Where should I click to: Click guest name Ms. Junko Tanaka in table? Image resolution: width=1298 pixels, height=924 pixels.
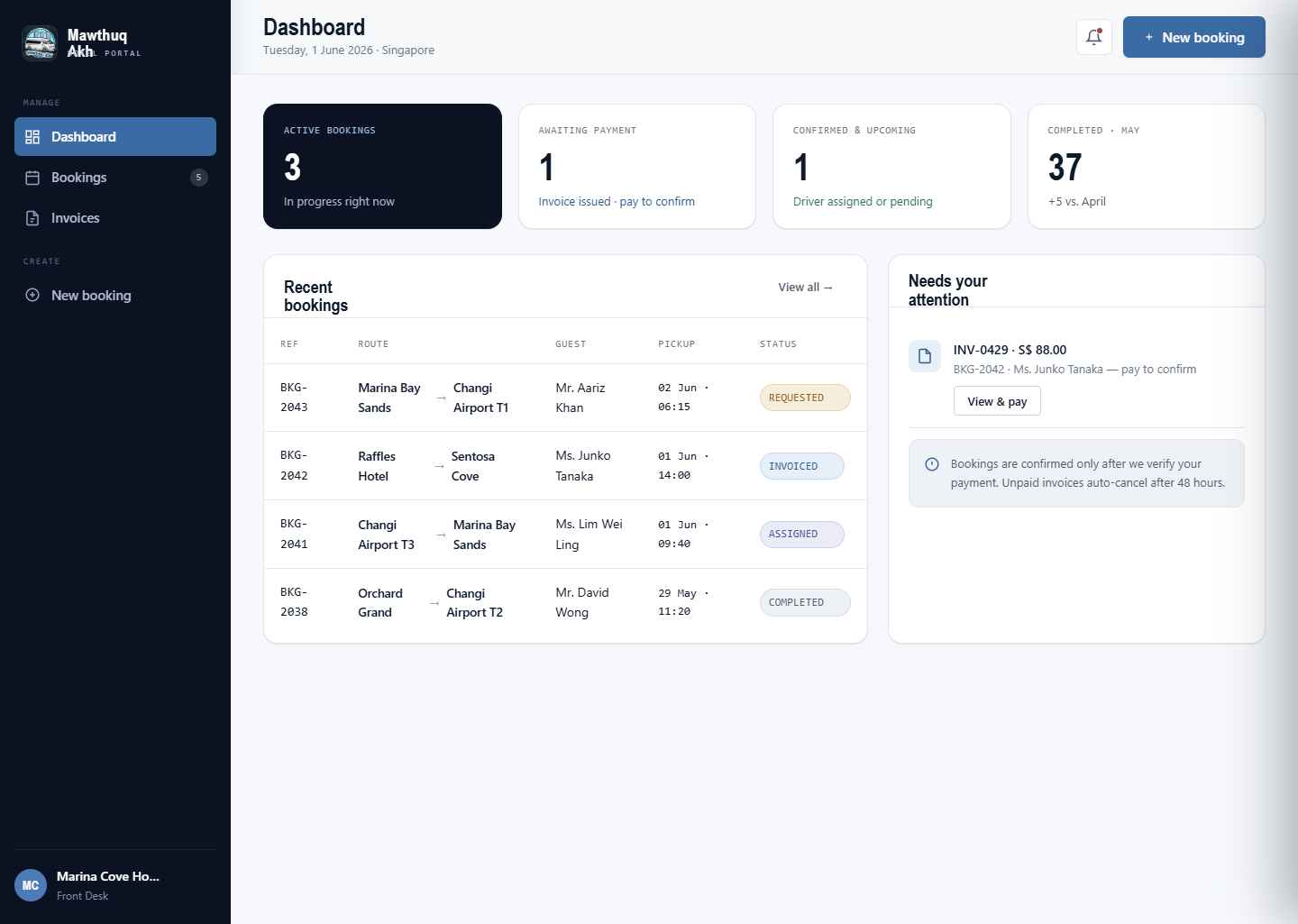[583, 466]
